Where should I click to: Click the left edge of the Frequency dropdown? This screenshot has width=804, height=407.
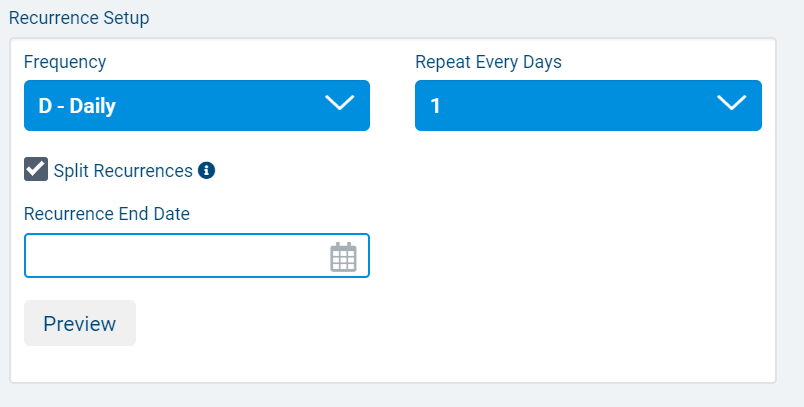29,106
